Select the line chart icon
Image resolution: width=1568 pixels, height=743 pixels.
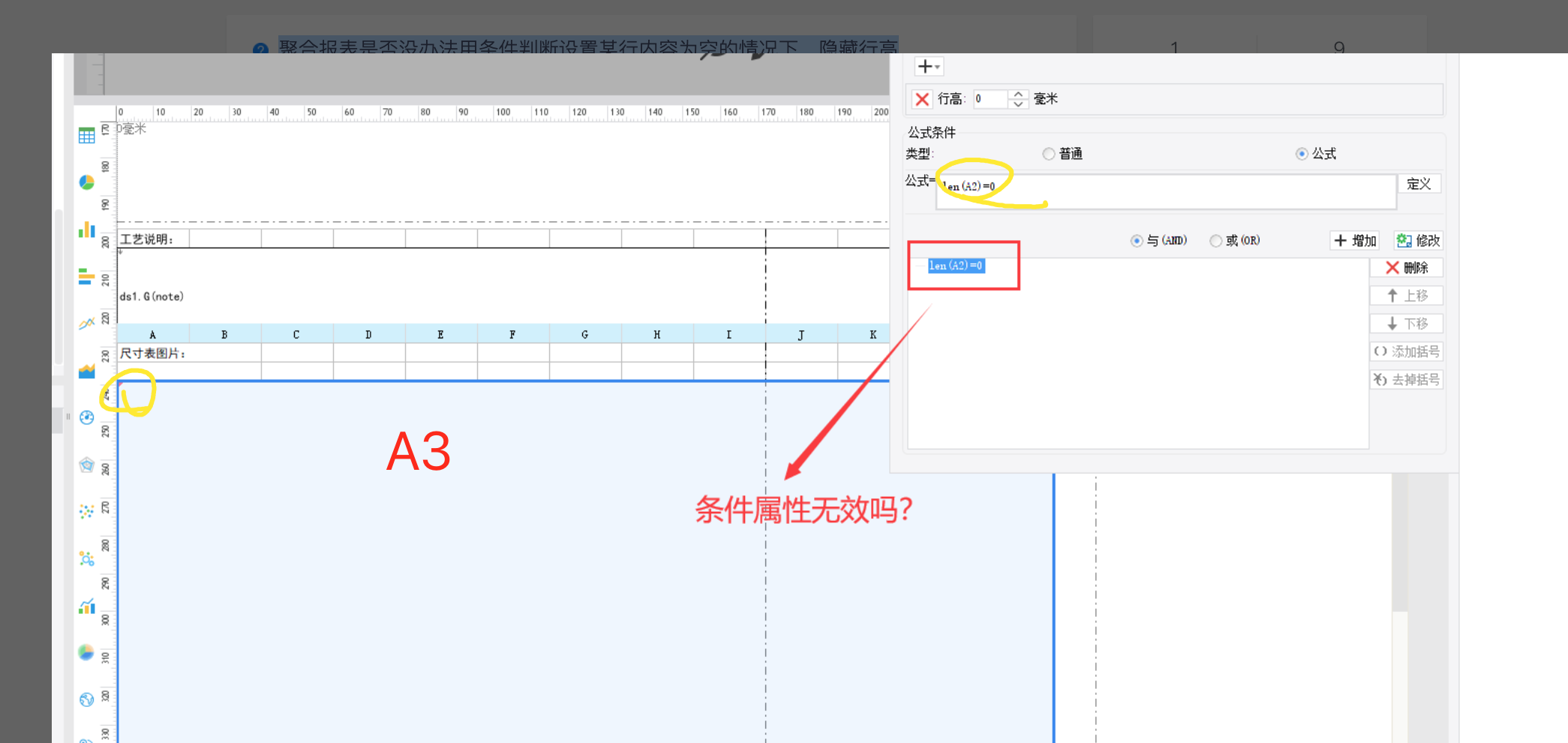pyautogui.click(x=86, y=323)
